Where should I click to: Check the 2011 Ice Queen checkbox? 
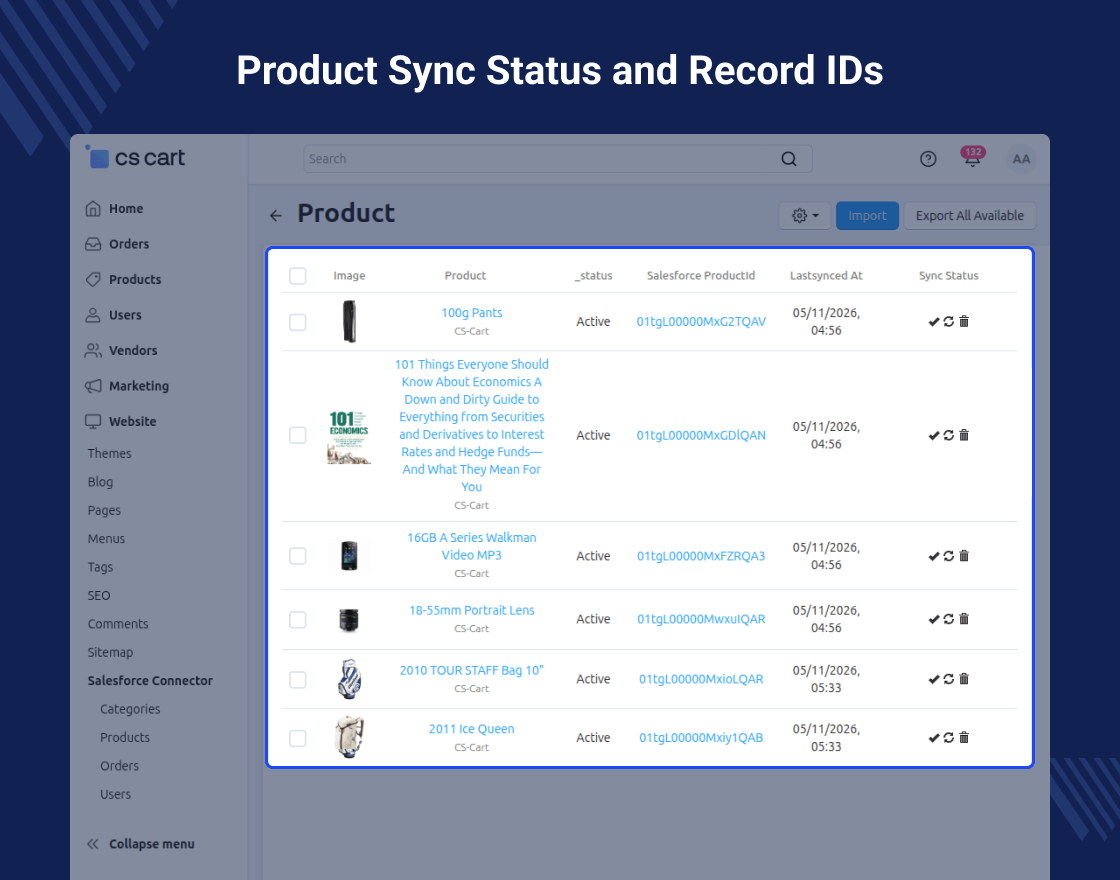(298, 738)
